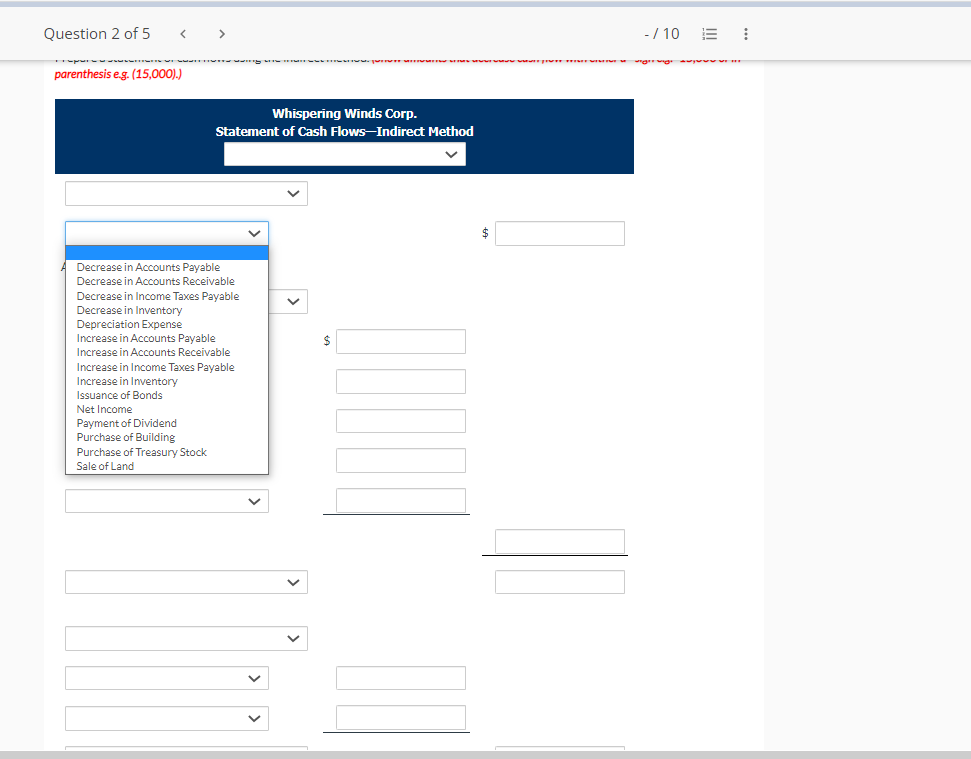Open the dropdown above the subtotal line
This screenshot has width=971, height=759.
[x=167, y=501]
